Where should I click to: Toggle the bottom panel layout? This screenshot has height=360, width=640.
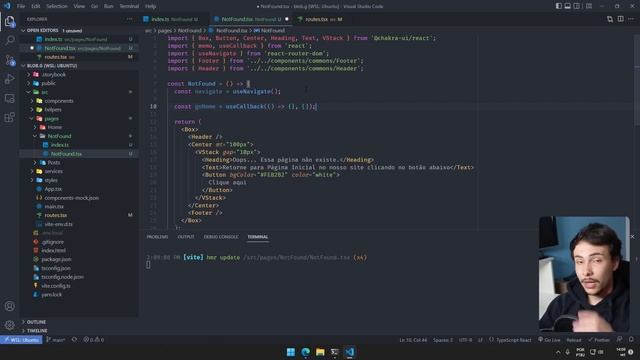coord(567,6)
